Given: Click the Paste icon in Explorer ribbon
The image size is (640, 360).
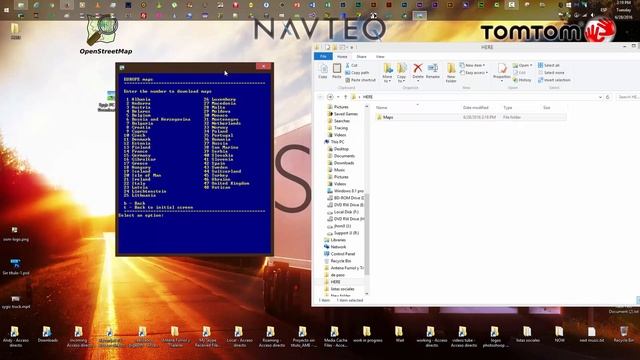Looking at the screenshot, I should (337, 71).
